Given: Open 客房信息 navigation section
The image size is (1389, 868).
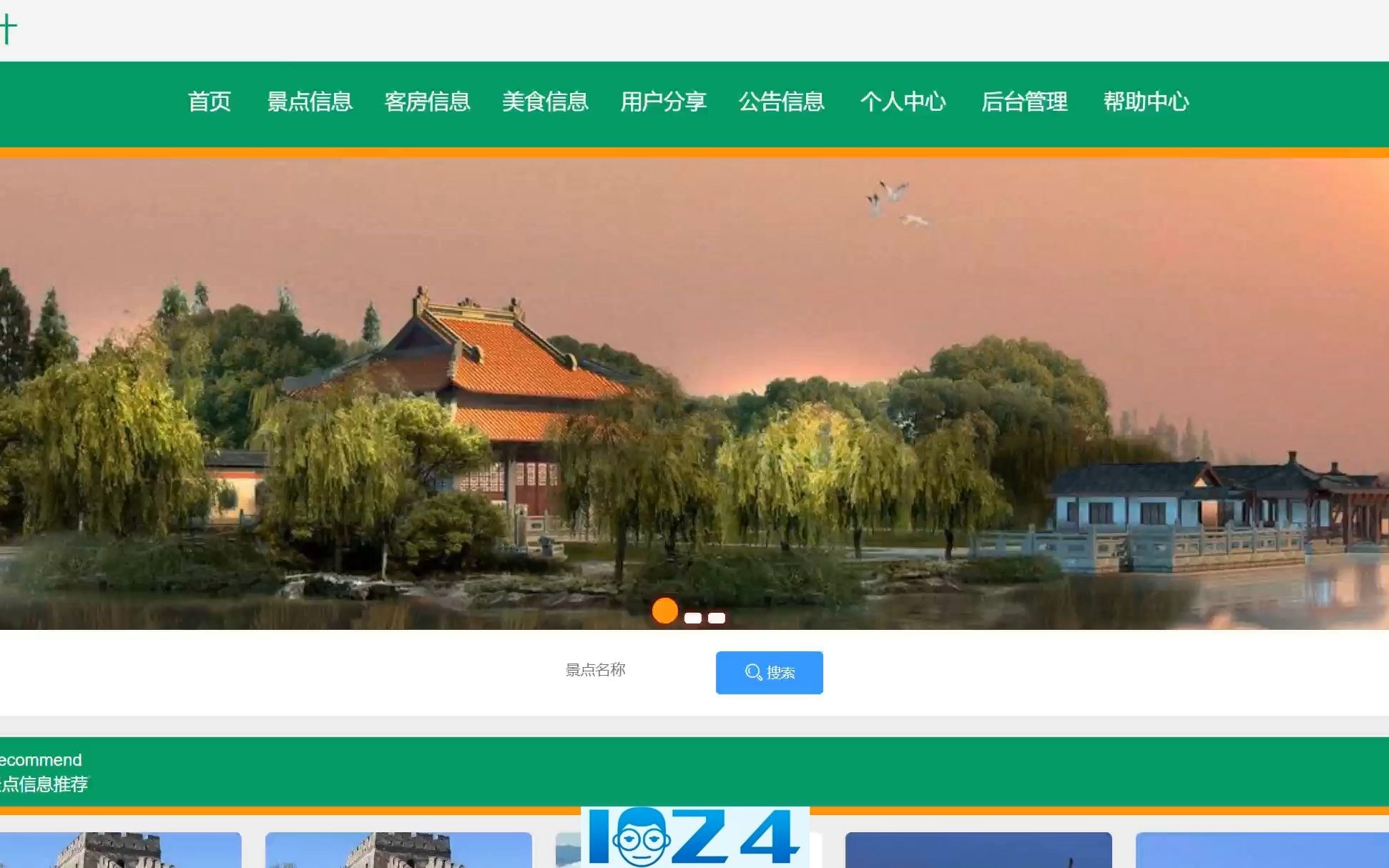Looking at the screenshot, I should click(x=427, y=100).
